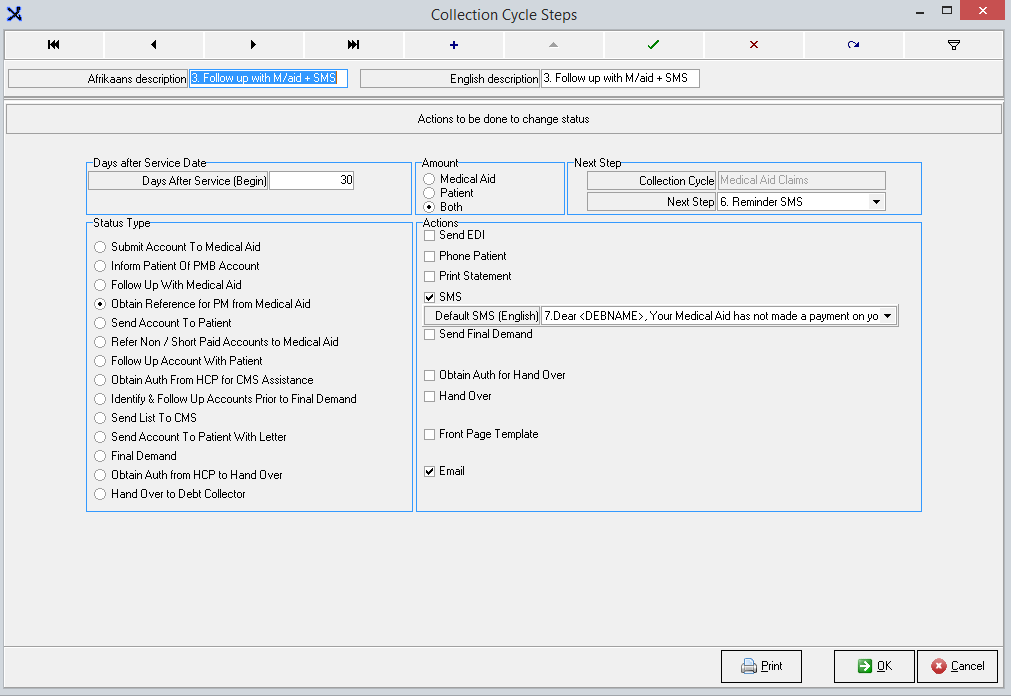This screenshot has width=1011, height=696.
Task: Cancel edit with the red X icon
Action: 754,45
